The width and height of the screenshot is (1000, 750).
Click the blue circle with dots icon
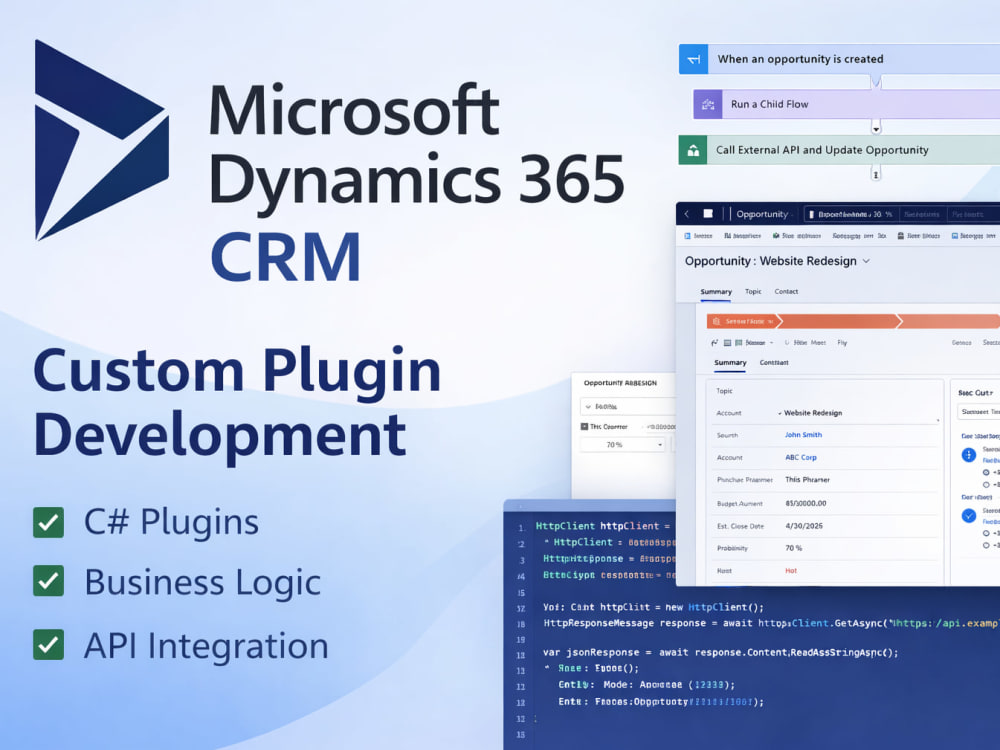968,455
